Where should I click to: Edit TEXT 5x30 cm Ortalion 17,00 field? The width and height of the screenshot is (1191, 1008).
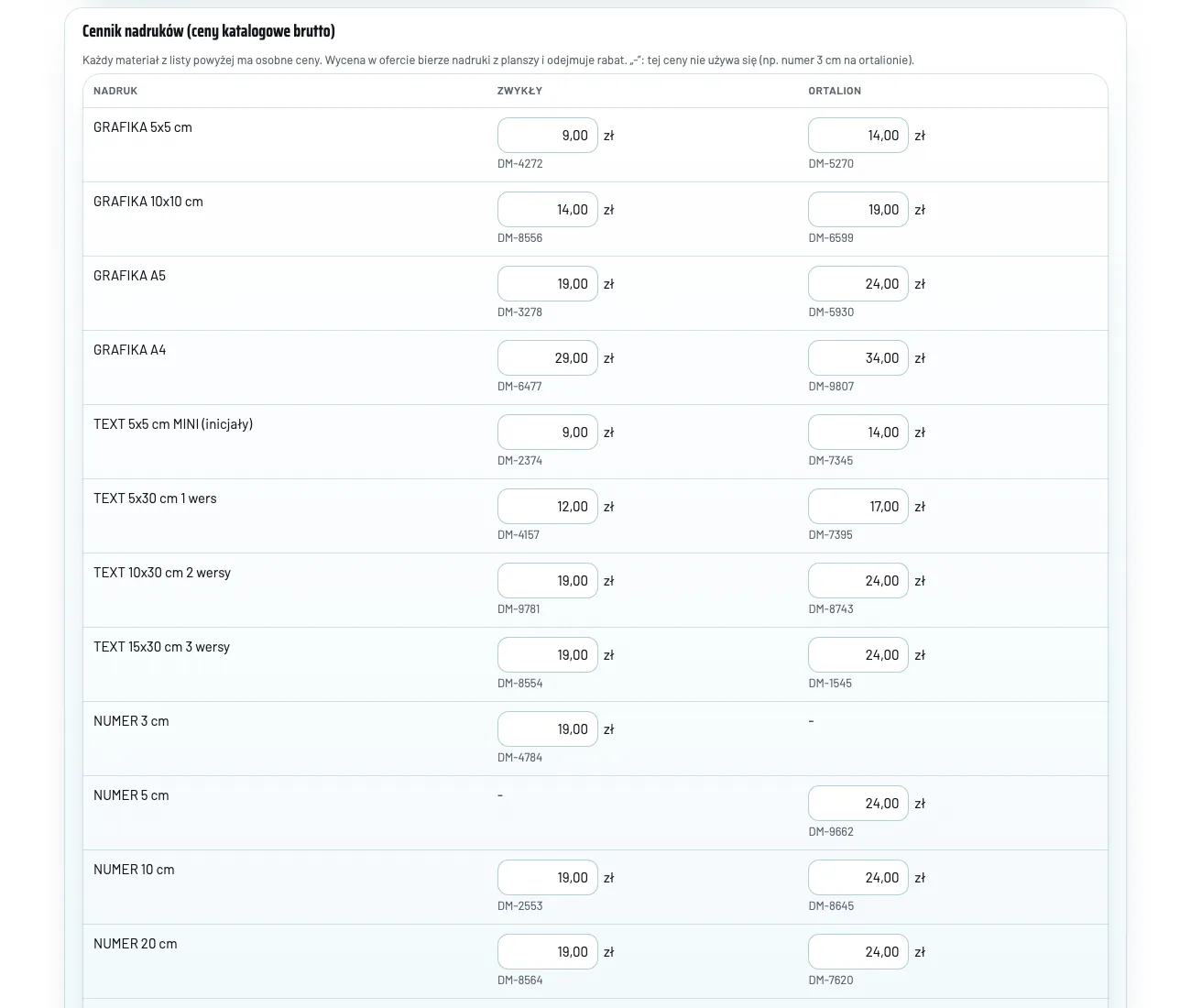(858, 507)
